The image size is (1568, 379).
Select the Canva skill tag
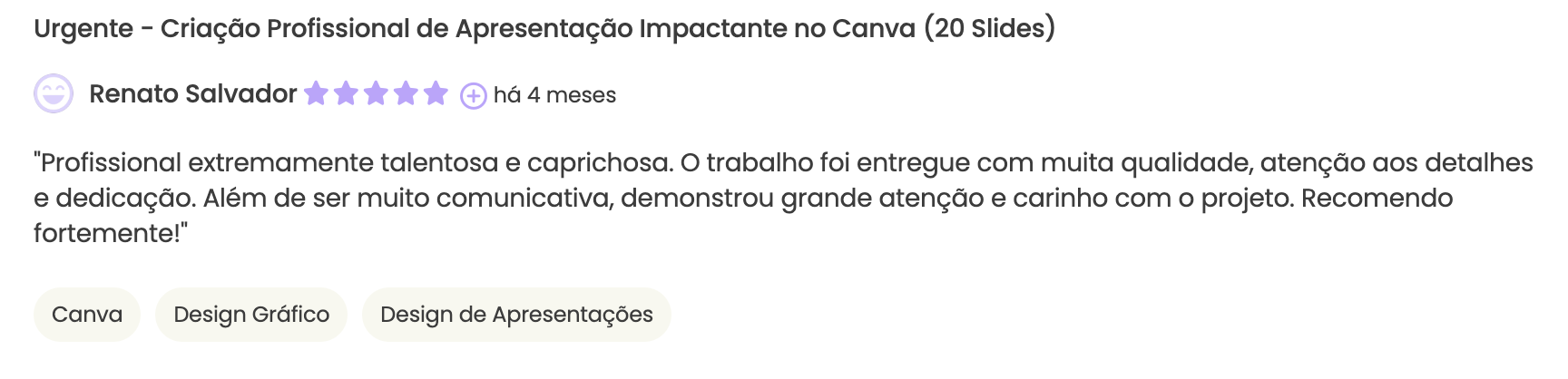pos(87,315)
